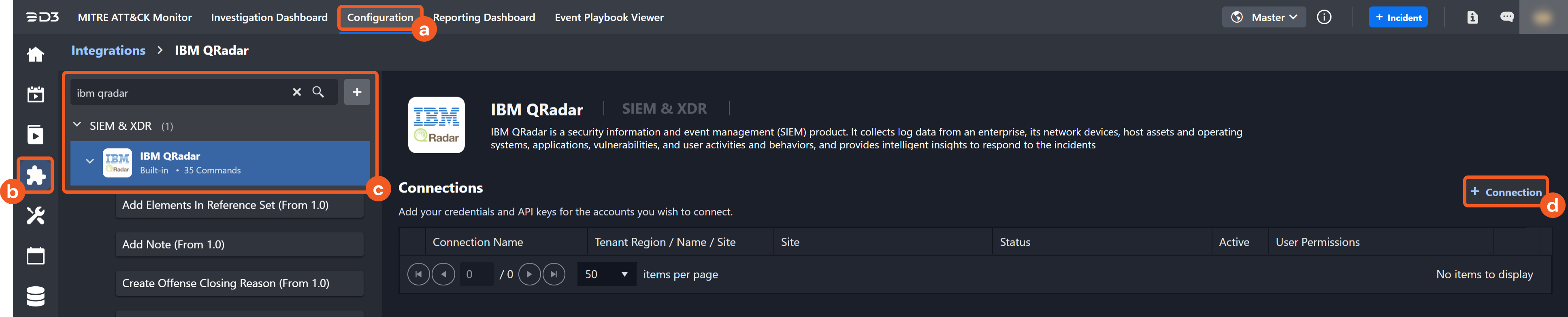1568x317 pixels.
Task: Open the items per page dropdown
Action: [x=606, y=275]
